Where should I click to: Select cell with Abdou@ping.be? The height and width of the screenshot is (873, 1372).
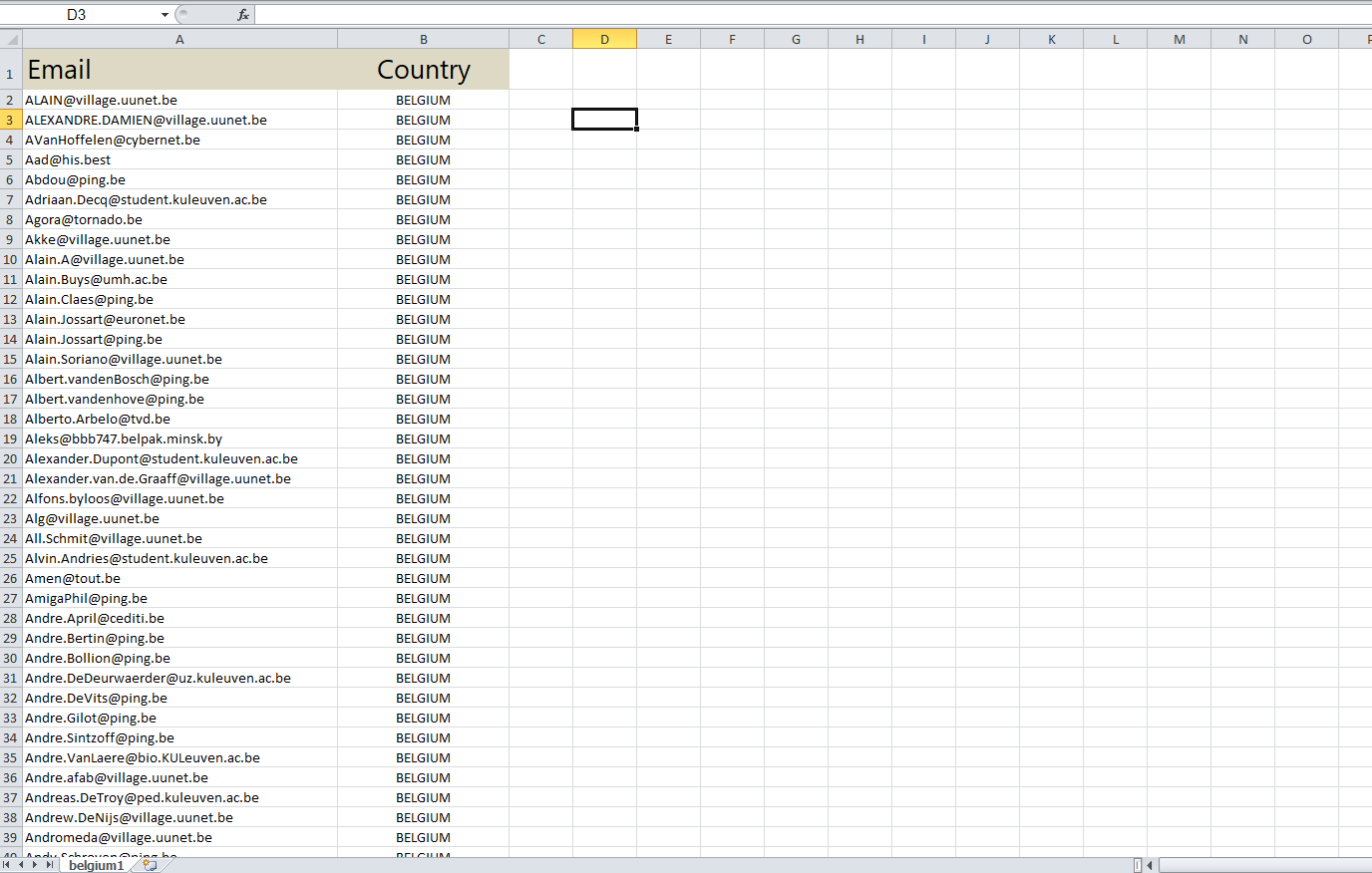coord(179,179)
